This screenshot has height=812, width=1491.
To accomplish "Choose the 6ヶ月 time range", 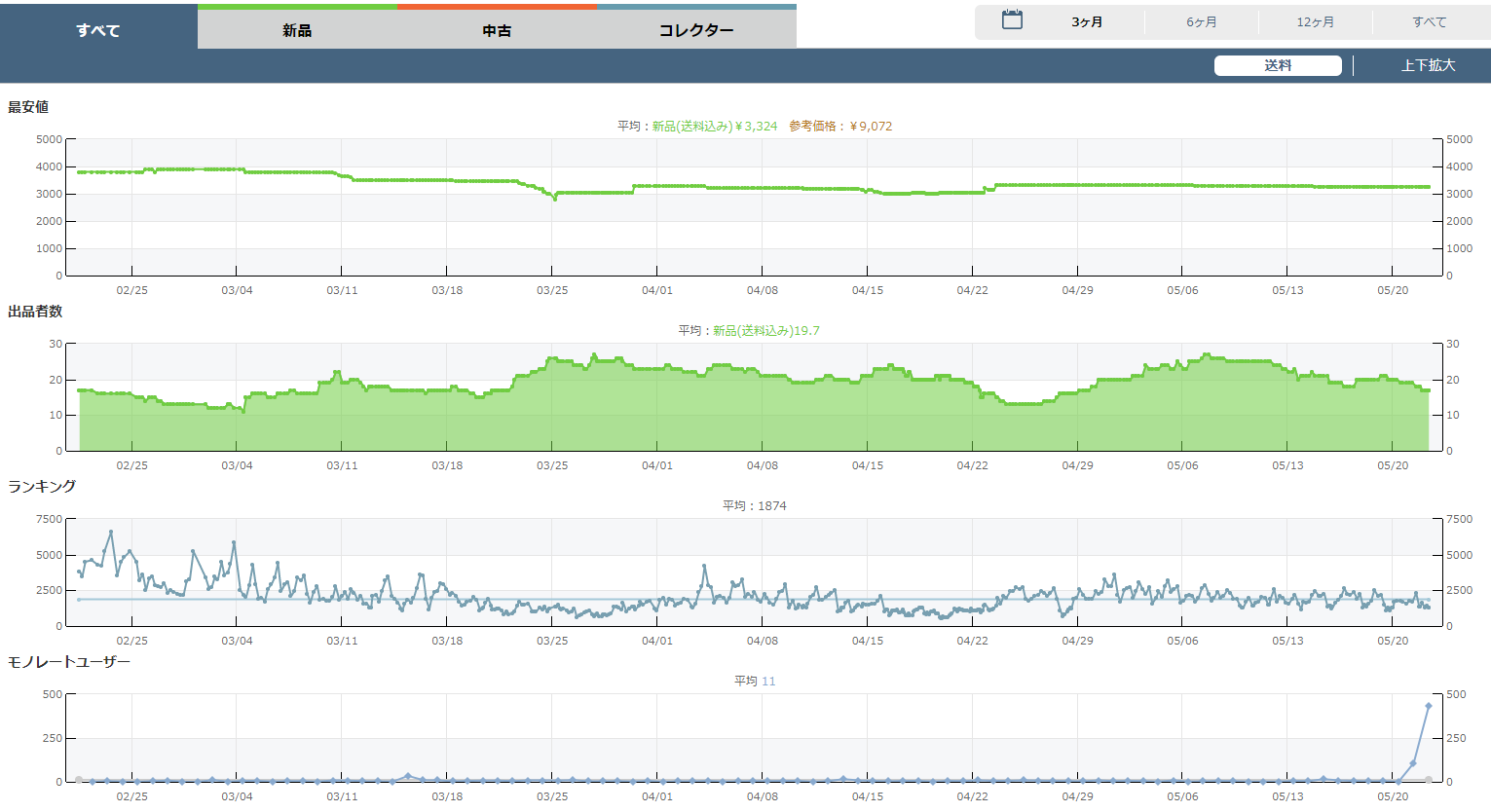I will 1201,21.
